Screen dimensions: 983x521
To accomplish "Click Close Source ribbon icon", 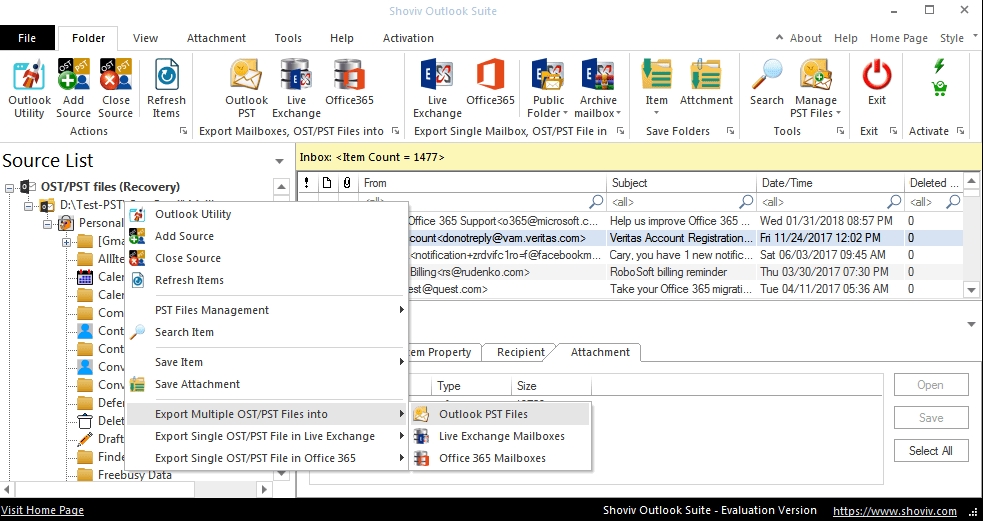I will click(115, 89).
